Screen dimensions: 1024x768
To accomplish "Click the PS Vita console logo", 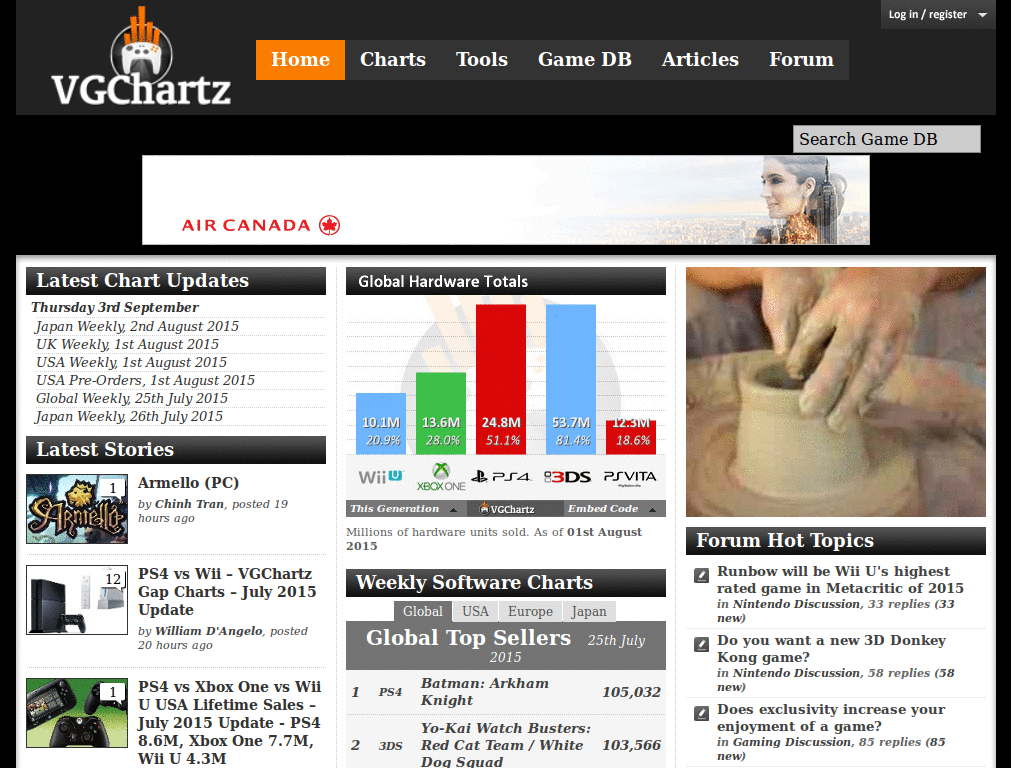I will [x=630, y=477].
